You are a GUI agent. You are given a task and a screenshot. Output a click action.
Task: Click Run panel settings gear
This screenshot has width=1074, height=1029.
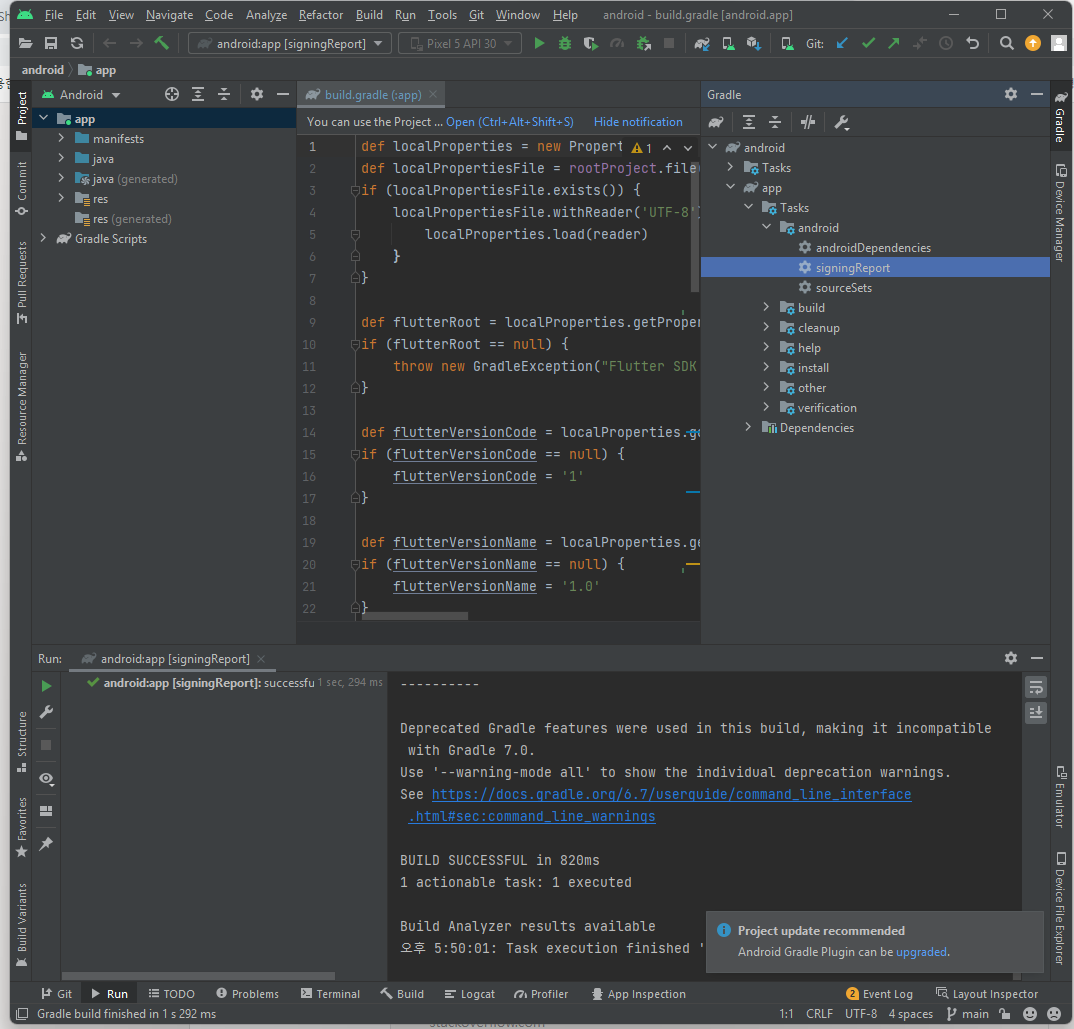click(1011, 658)
